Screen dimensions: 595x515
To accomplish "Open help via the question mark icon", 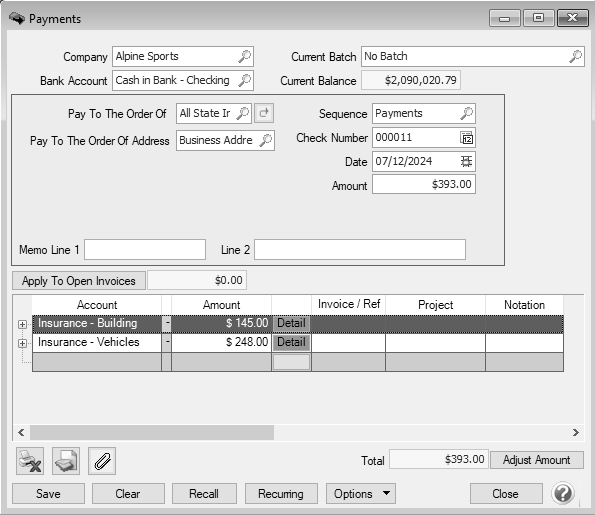I will tap(563, 493).
